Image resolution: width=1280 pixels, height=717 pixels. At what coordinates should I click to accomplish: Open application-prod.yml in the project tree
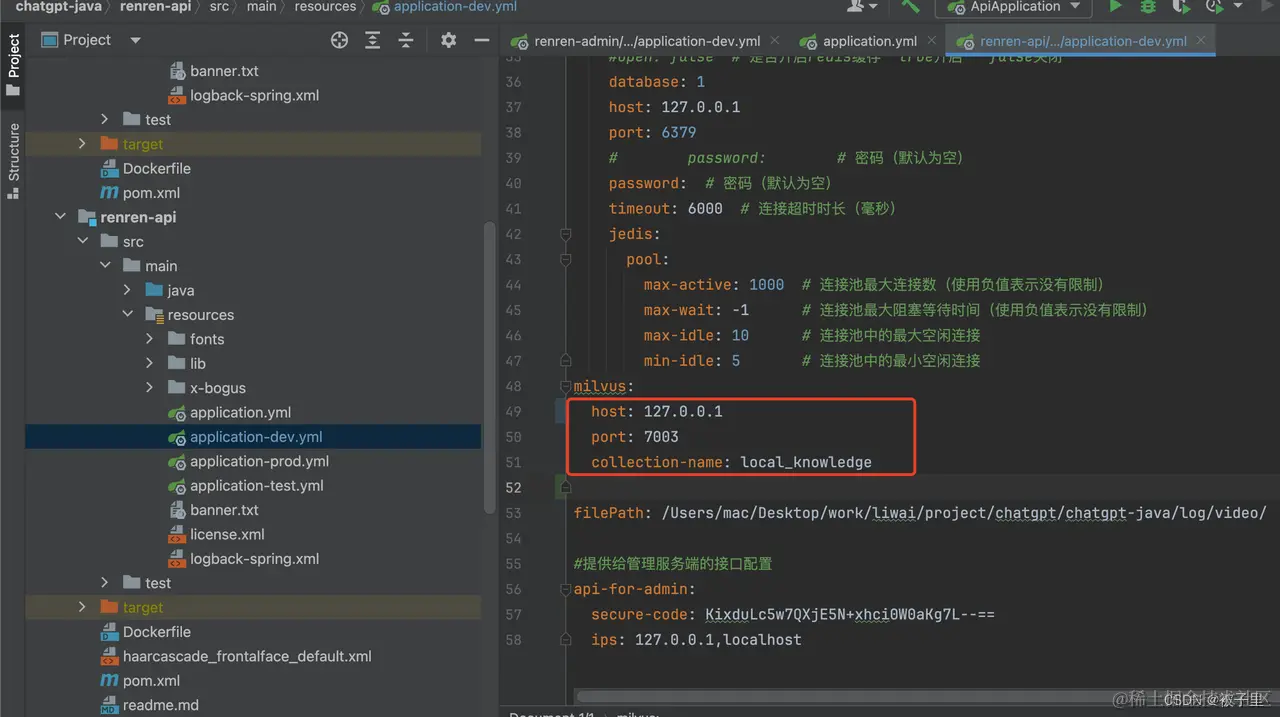tap(259, 461)
